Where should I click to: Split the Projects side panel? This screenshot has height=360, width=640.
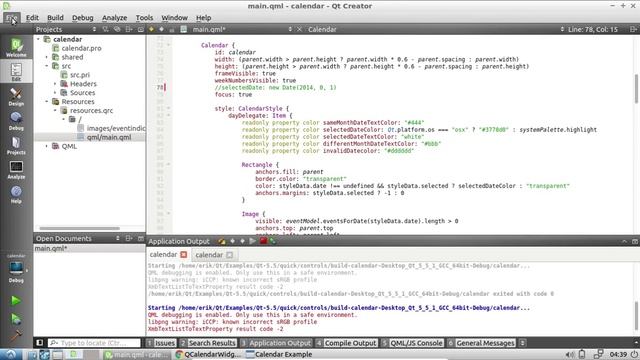point(129,29)
